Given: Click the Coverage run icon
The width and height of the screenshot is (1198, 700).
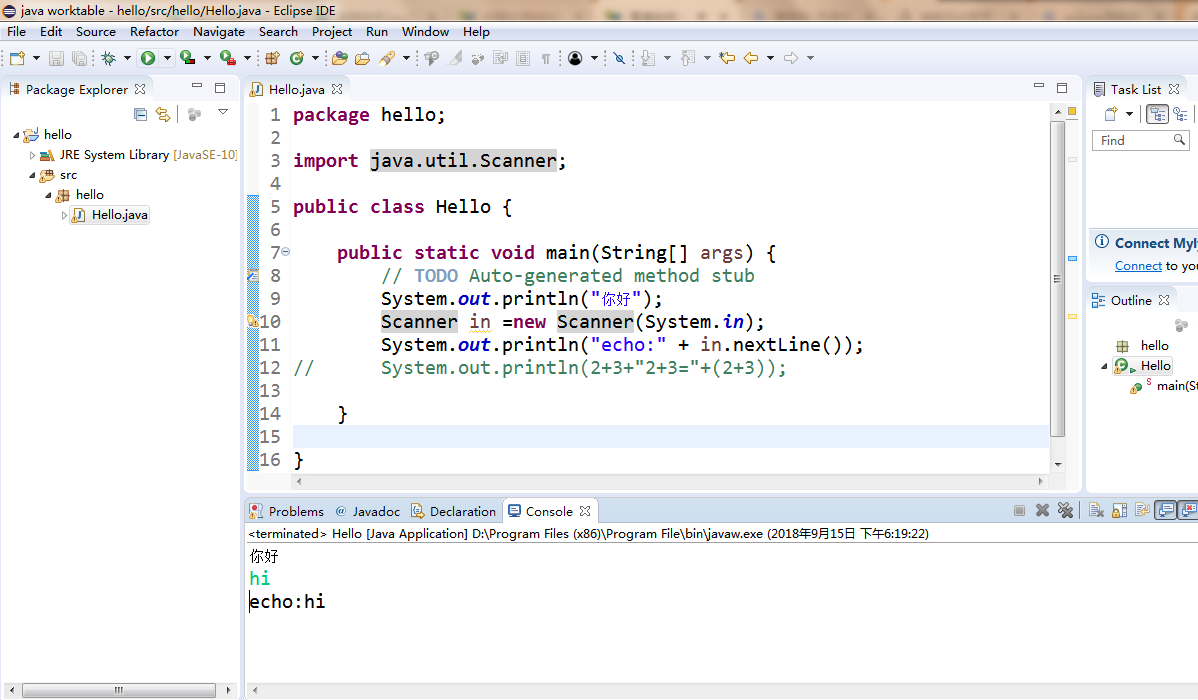Looking at the screenshot, I should click(x=187, y=58).
